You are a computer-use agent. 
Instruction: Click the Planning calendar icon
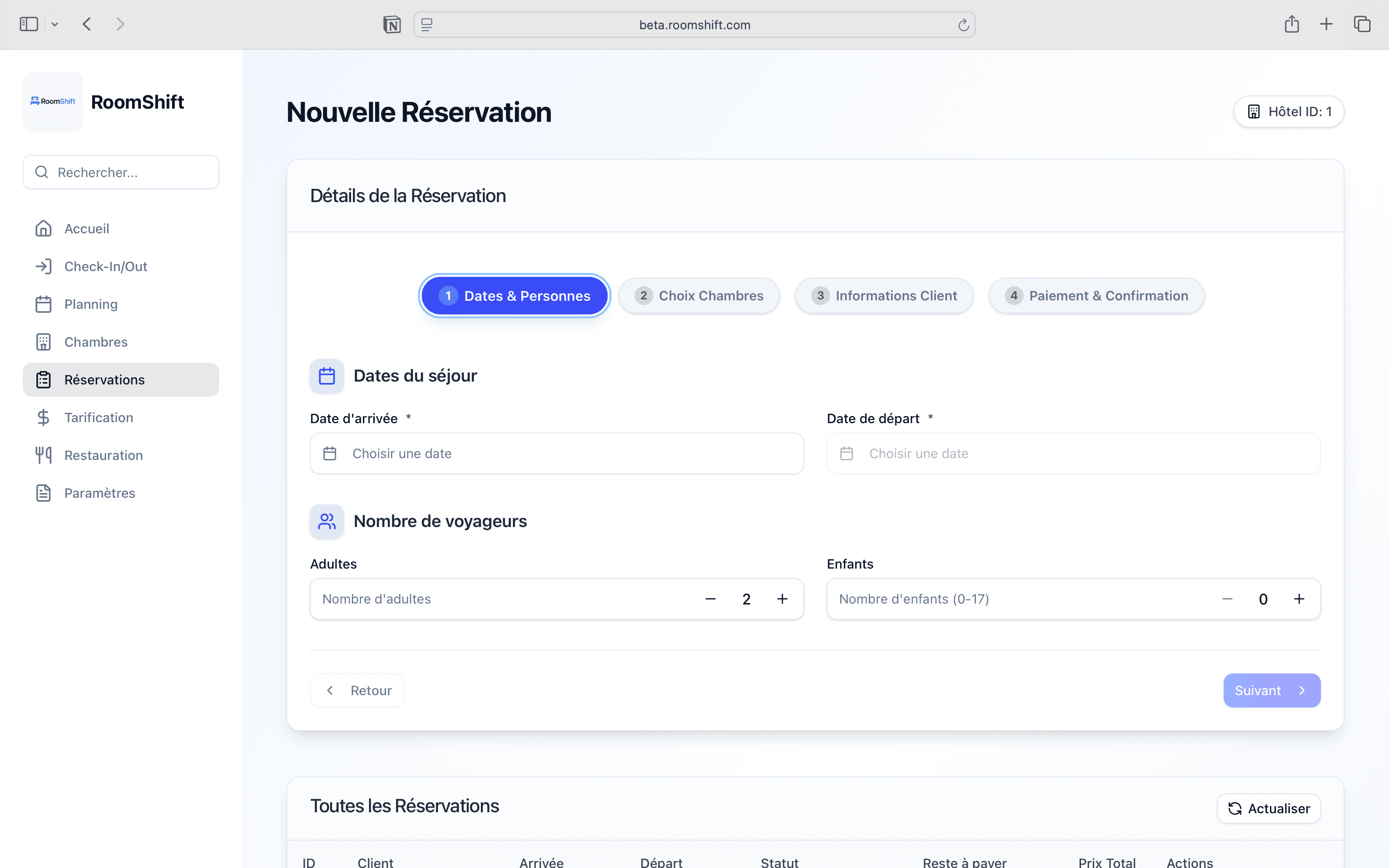[x=43, y=304]
